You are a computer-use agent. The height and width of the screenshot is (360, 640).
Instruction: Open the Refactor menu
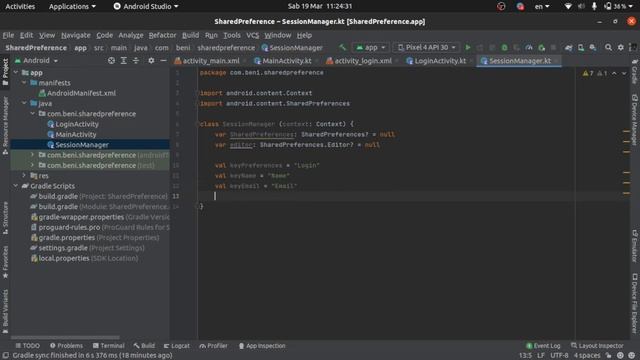click(162, 36)
